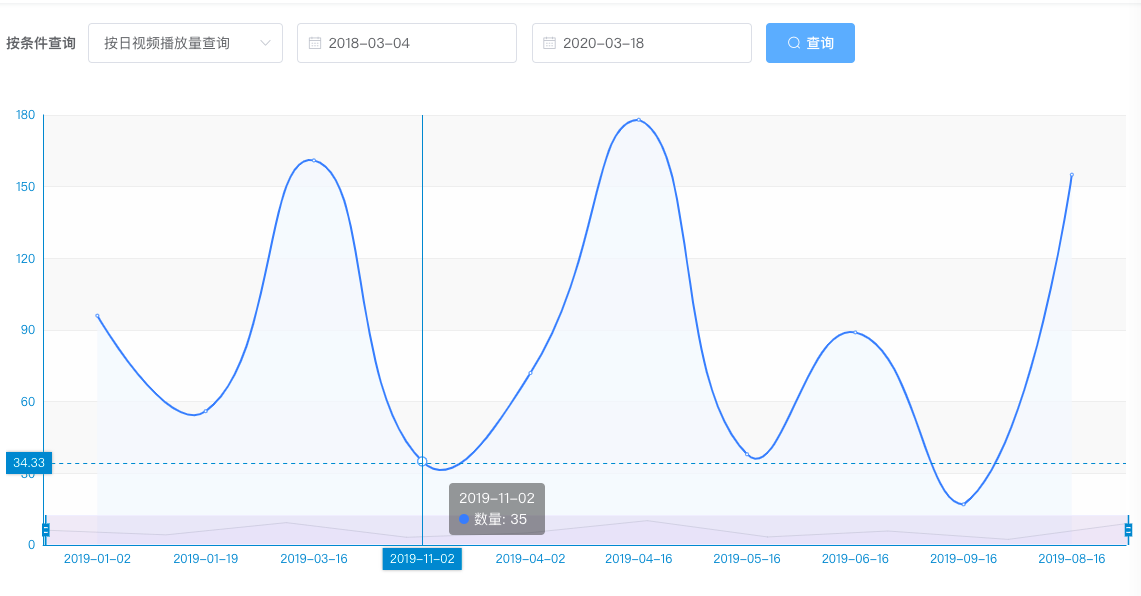Viewport: 1141px width, 596px height.
Task: Click the lowest data point at 2019-09-16
Action: tap(964, 504)
